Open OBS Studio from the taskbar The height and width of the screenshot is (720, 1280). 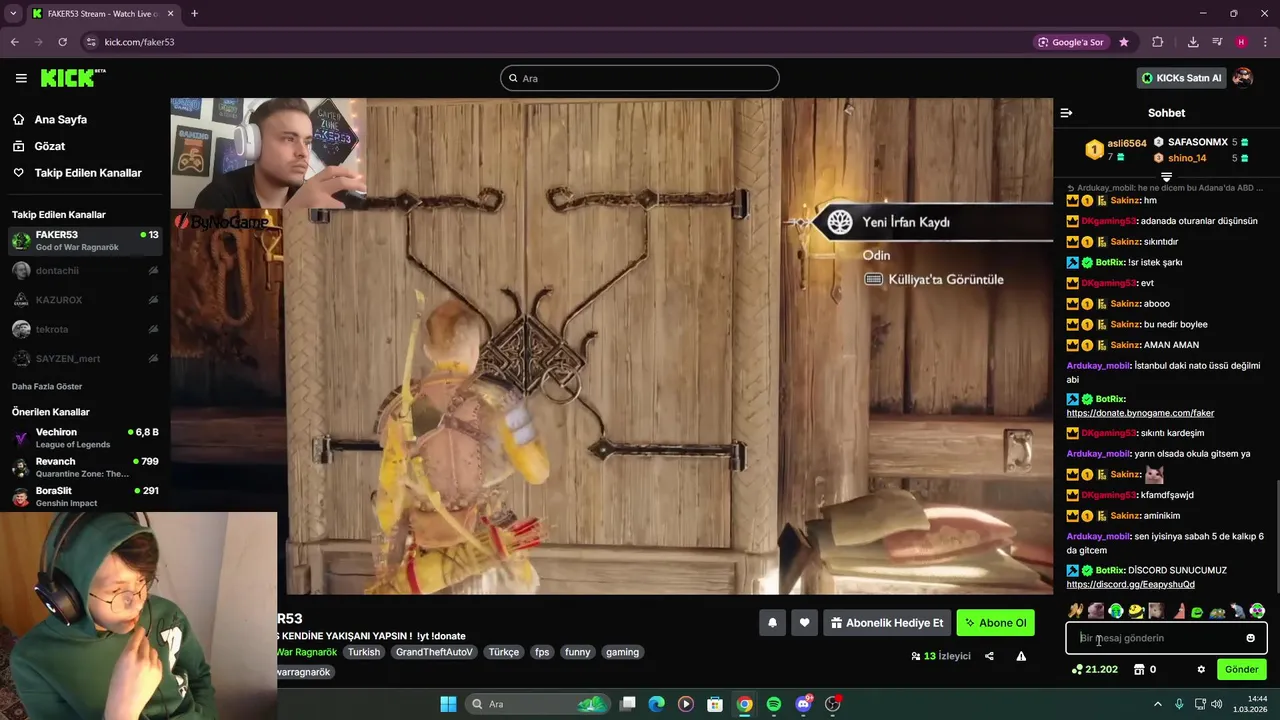[832, 704]
